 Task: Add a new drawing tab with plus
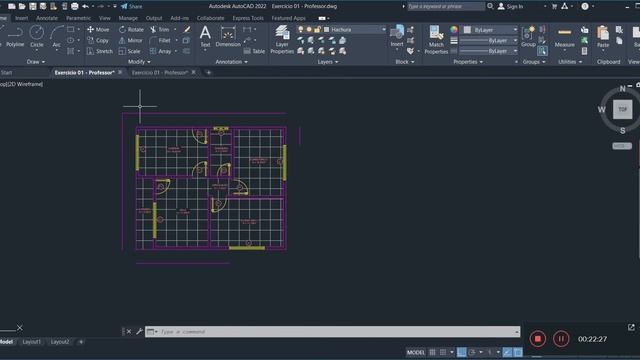(209, 72)
